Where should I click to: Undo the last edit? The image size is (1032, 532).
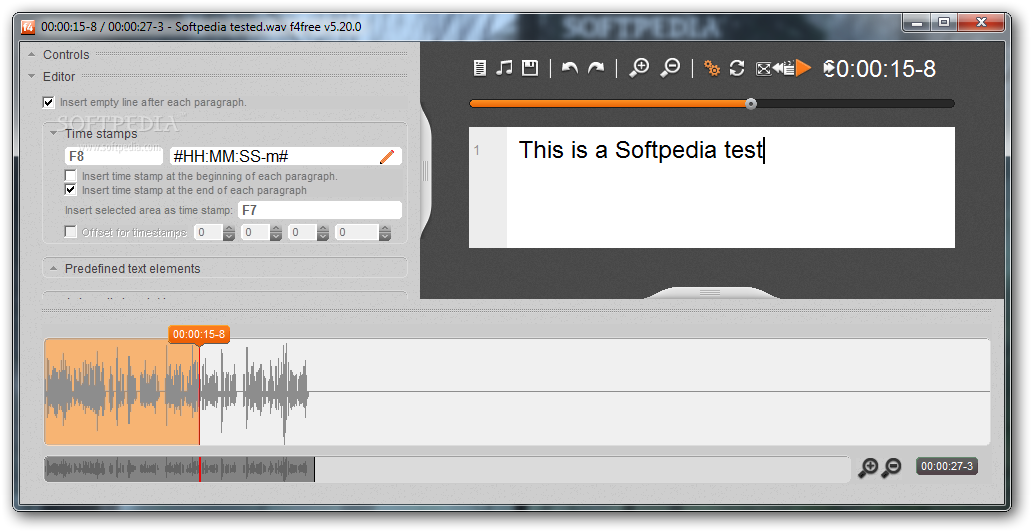(x=570, y=68)
